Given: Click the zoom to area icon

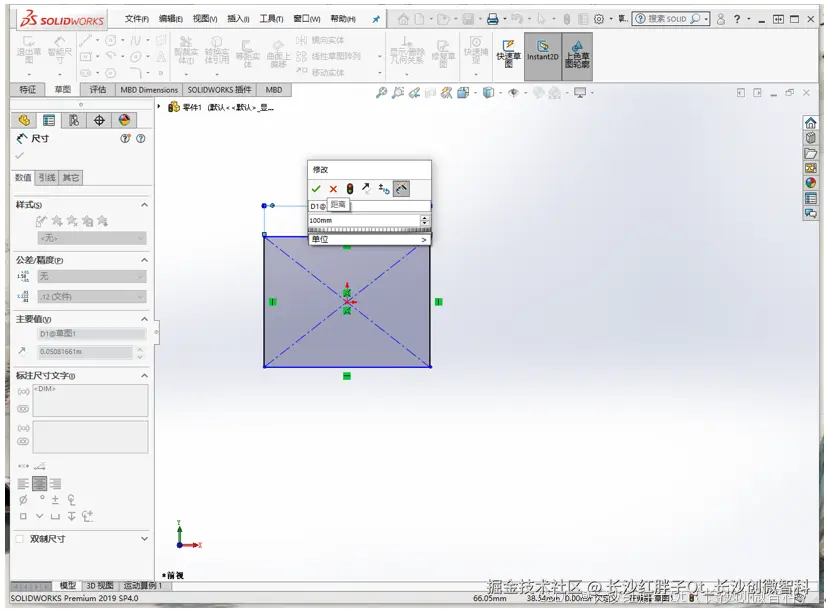Looking at the screenshot, I should pyautogui.click(x=398, y=93).
